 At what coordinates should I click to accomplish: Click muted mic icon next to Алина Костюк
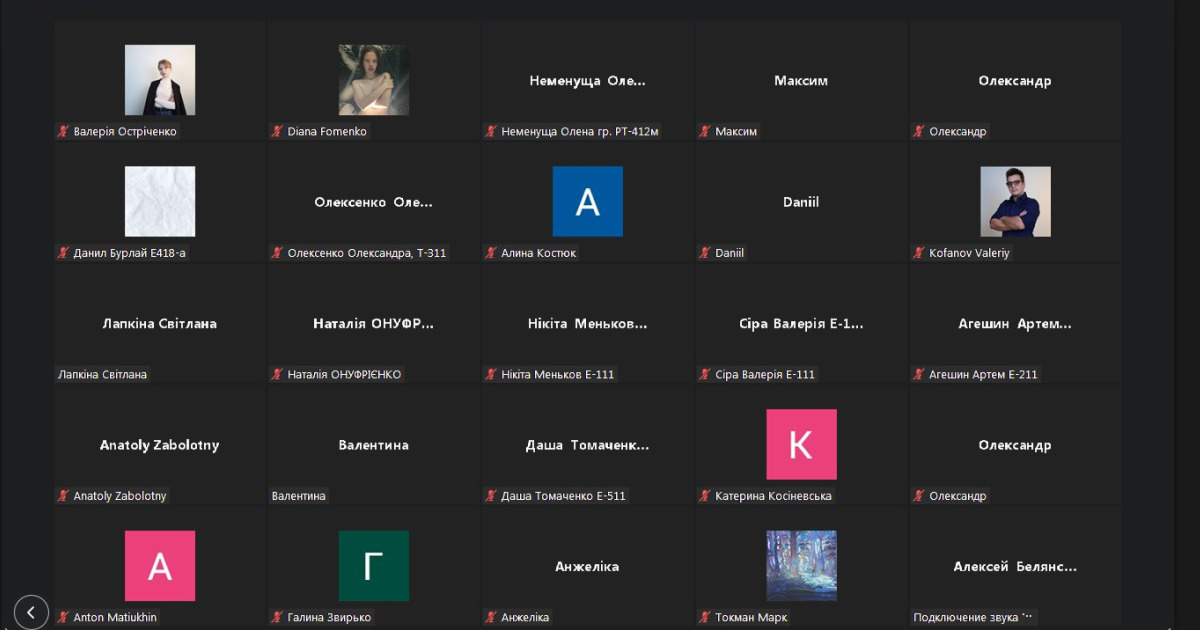(x=491, y=253)
